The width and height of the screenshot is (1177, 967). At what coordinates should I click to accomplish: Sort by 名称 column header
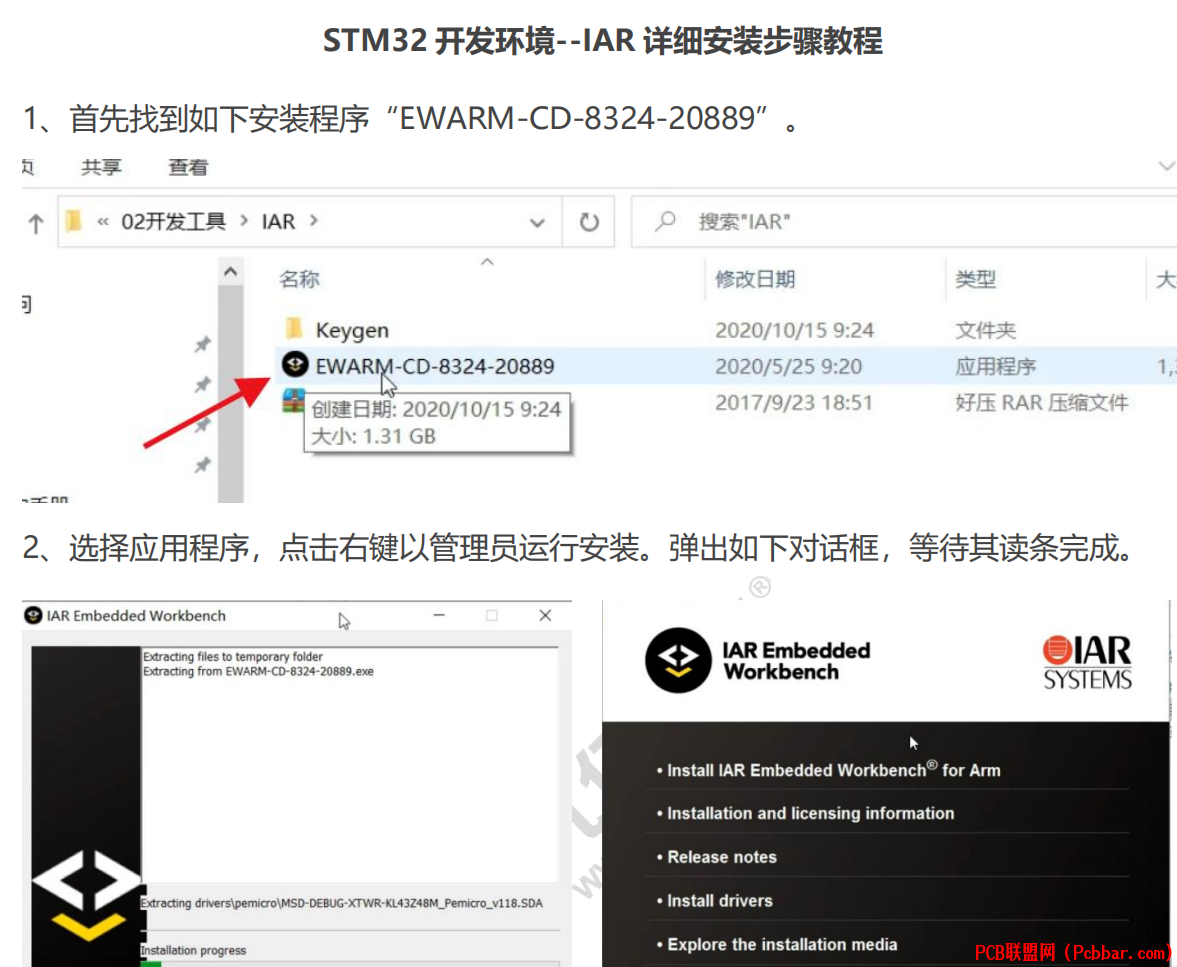tap(300, 279)
